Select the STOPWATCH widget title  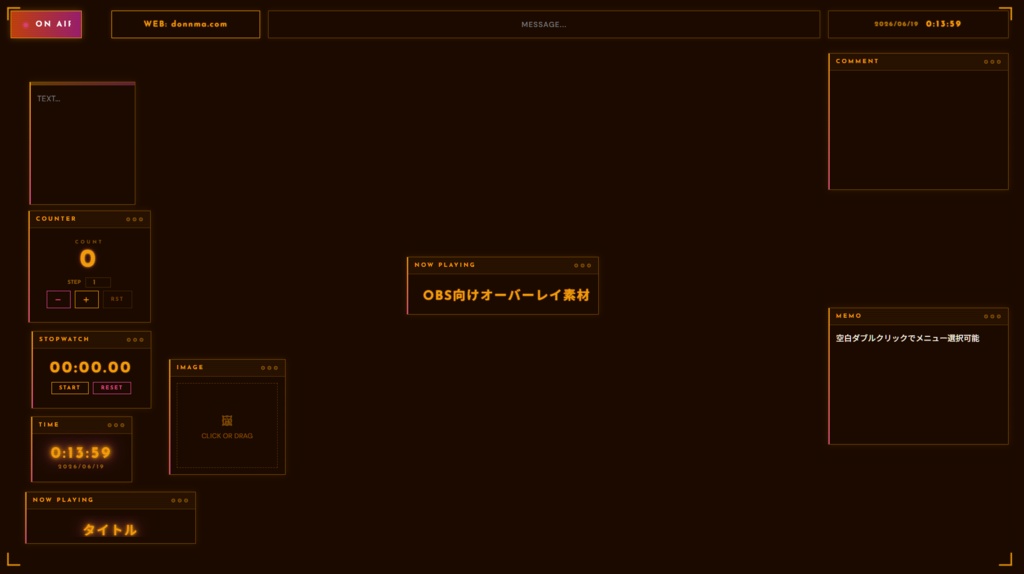click(64, 339)
